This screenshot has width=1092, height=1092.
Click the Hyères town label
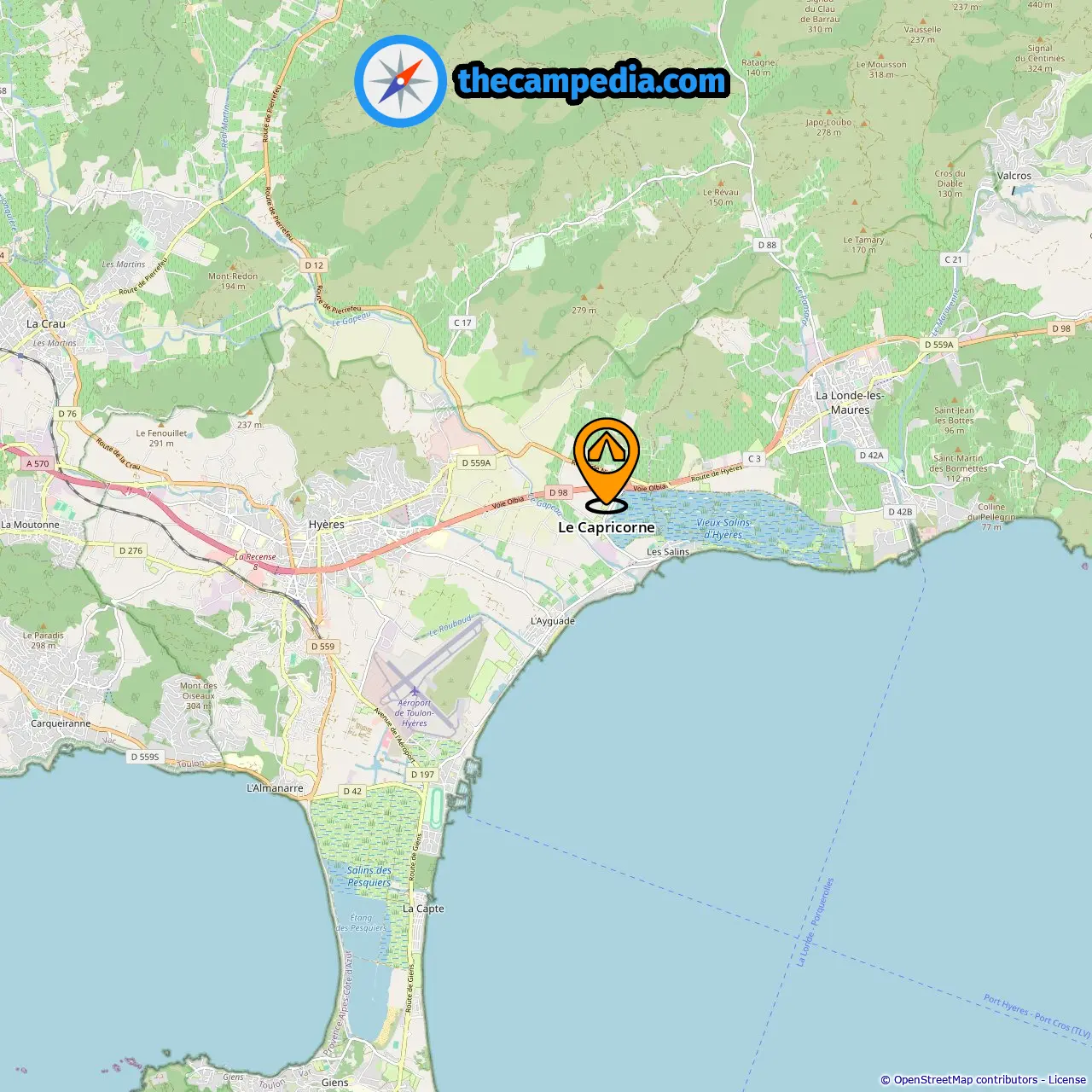click(327, 525)
